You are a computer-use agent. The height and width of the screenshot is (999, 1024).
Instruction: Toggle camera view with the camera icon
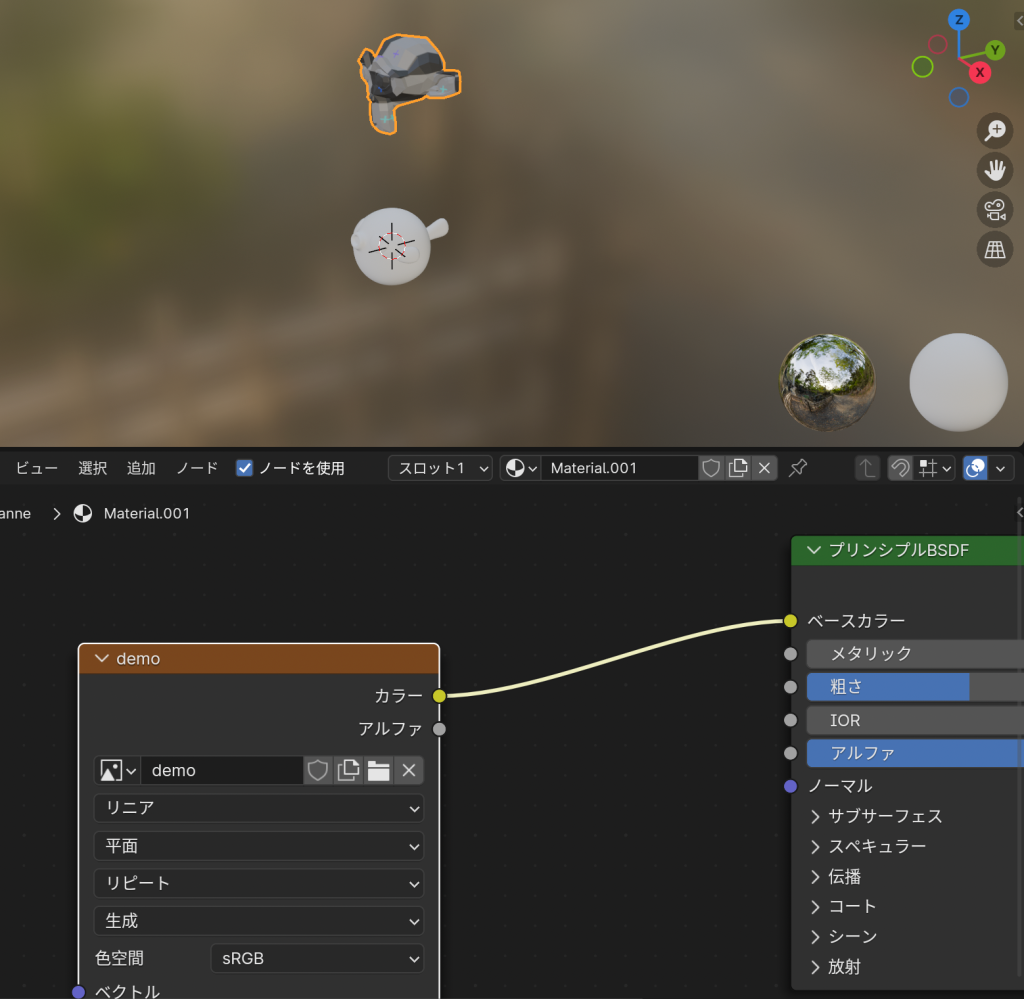(995, 210)
